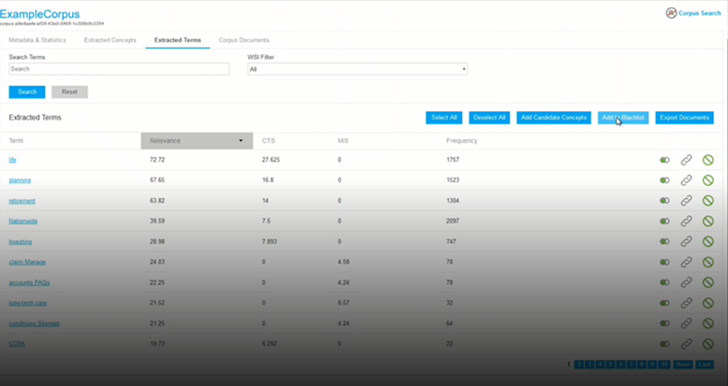The height and width of the screenshot is (386, 728).
Task: Open the WSI Filter dropdown
Action: [x=357, y=69]
